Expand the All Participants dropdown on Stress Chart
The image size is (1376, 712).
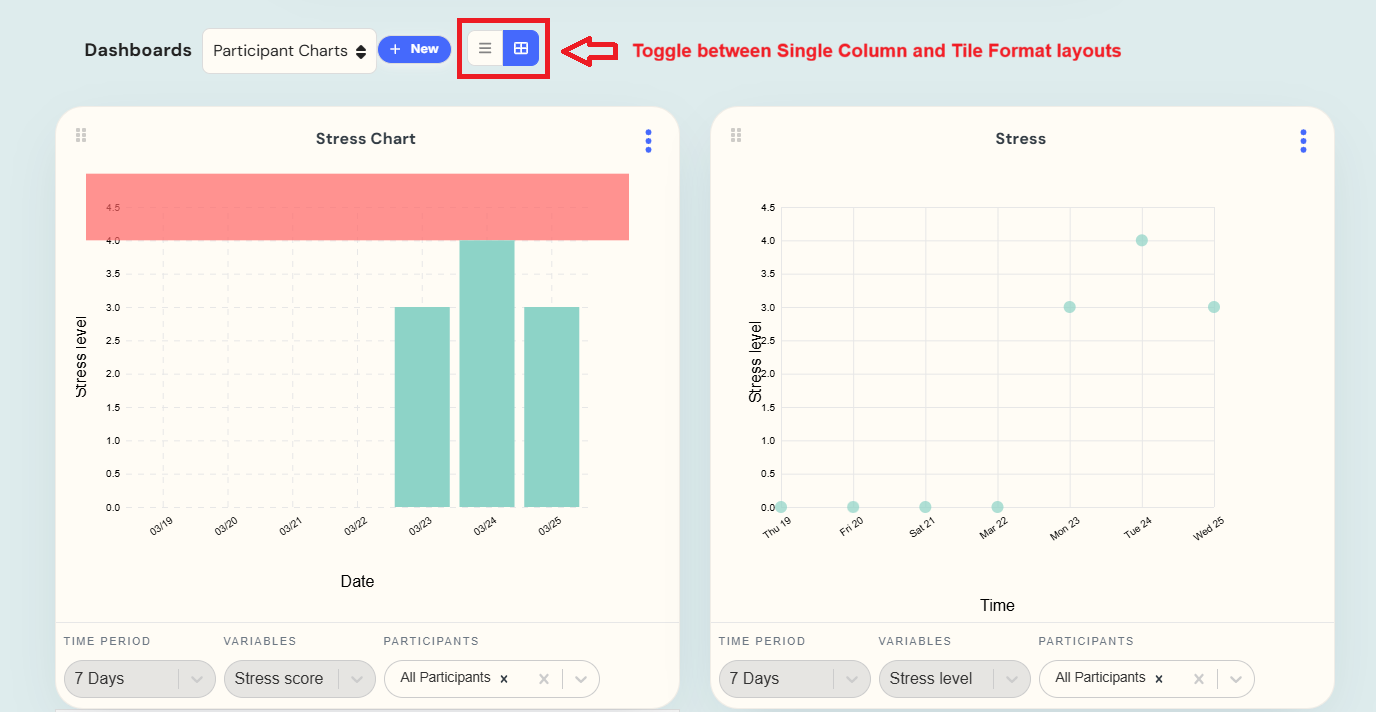click(580, 678)
